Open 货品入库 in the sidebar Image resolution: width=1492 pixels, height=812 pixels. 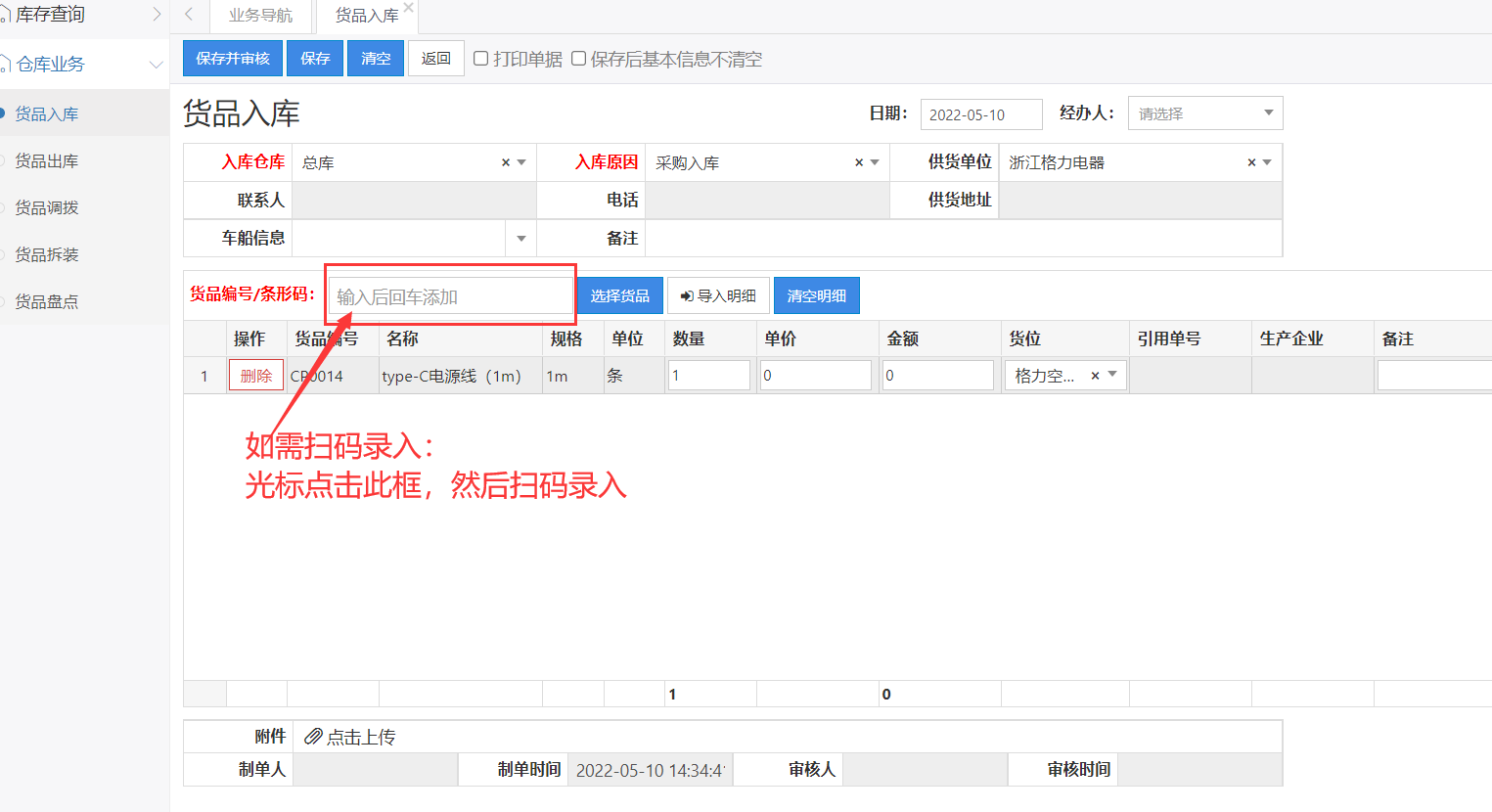(47, 114)
